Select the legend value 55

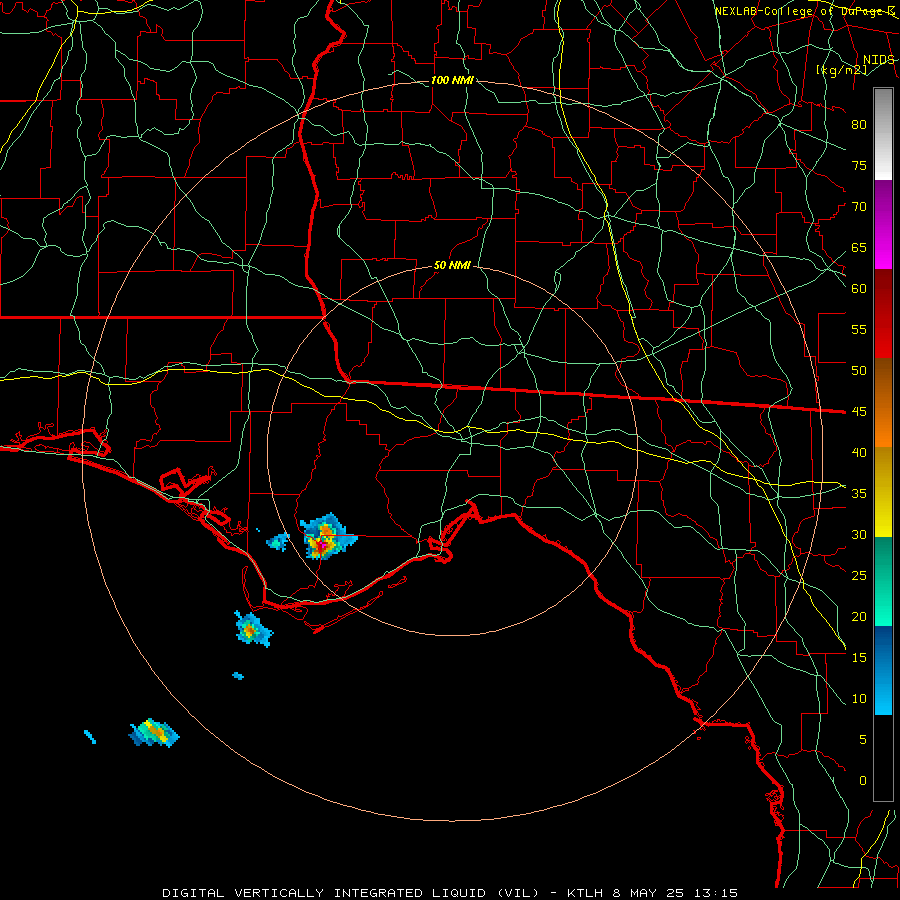click(859, 329)
